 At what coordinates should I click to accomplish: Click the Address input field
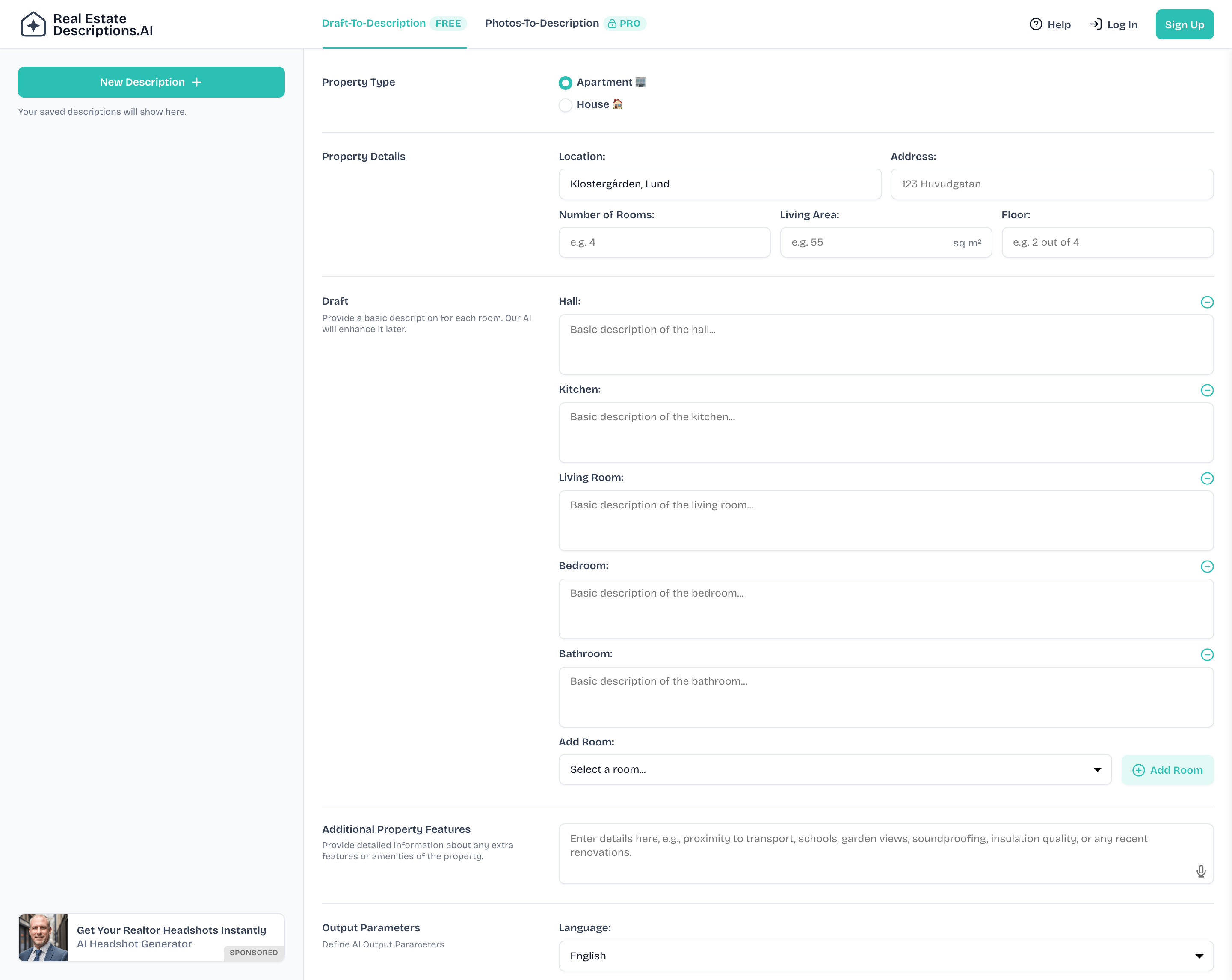[1051, 184]
